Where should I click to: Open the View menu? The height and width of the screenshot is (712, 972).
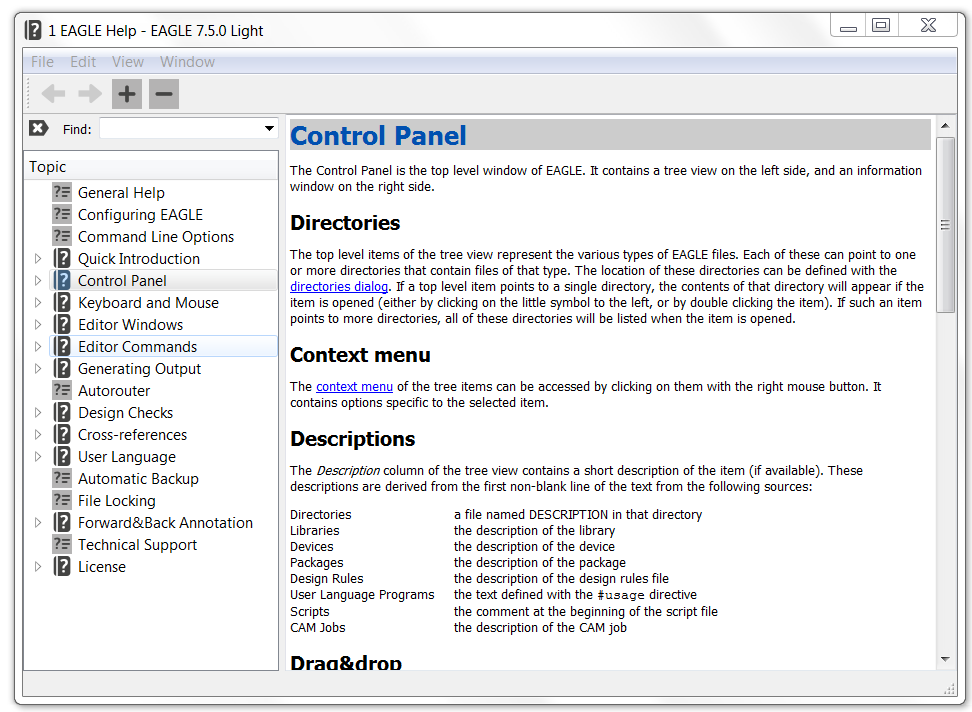pos(128,62)
